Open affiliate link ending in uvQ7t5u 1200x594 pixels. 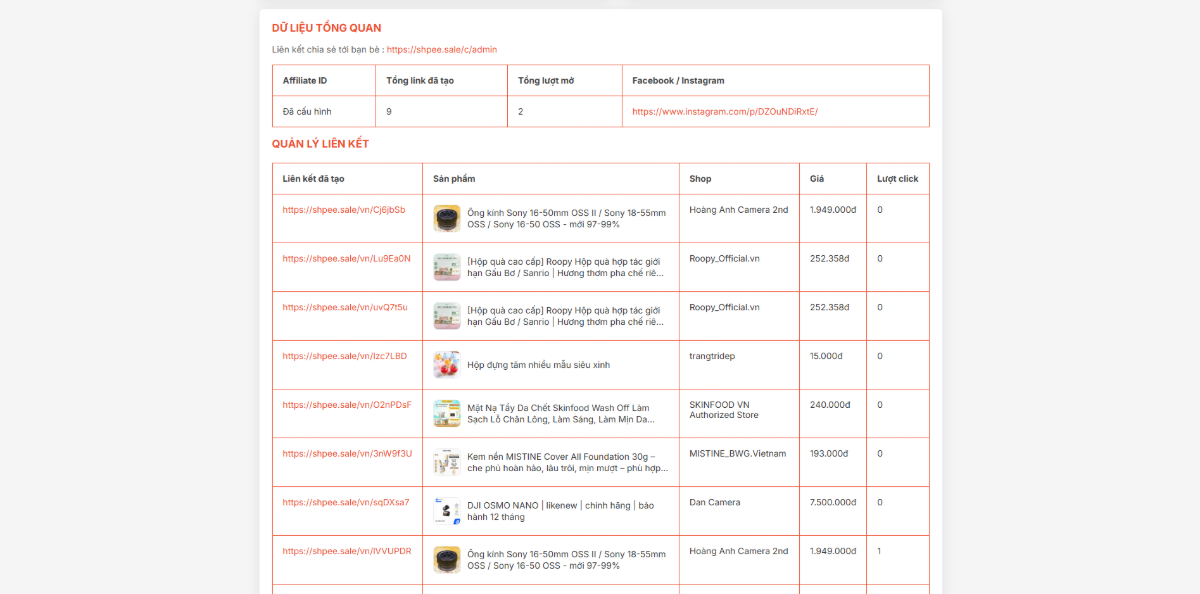(345, 308)
